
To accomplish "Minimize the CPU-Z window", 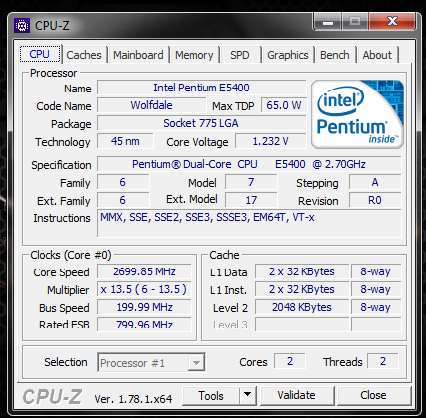I will coord(328,22).
